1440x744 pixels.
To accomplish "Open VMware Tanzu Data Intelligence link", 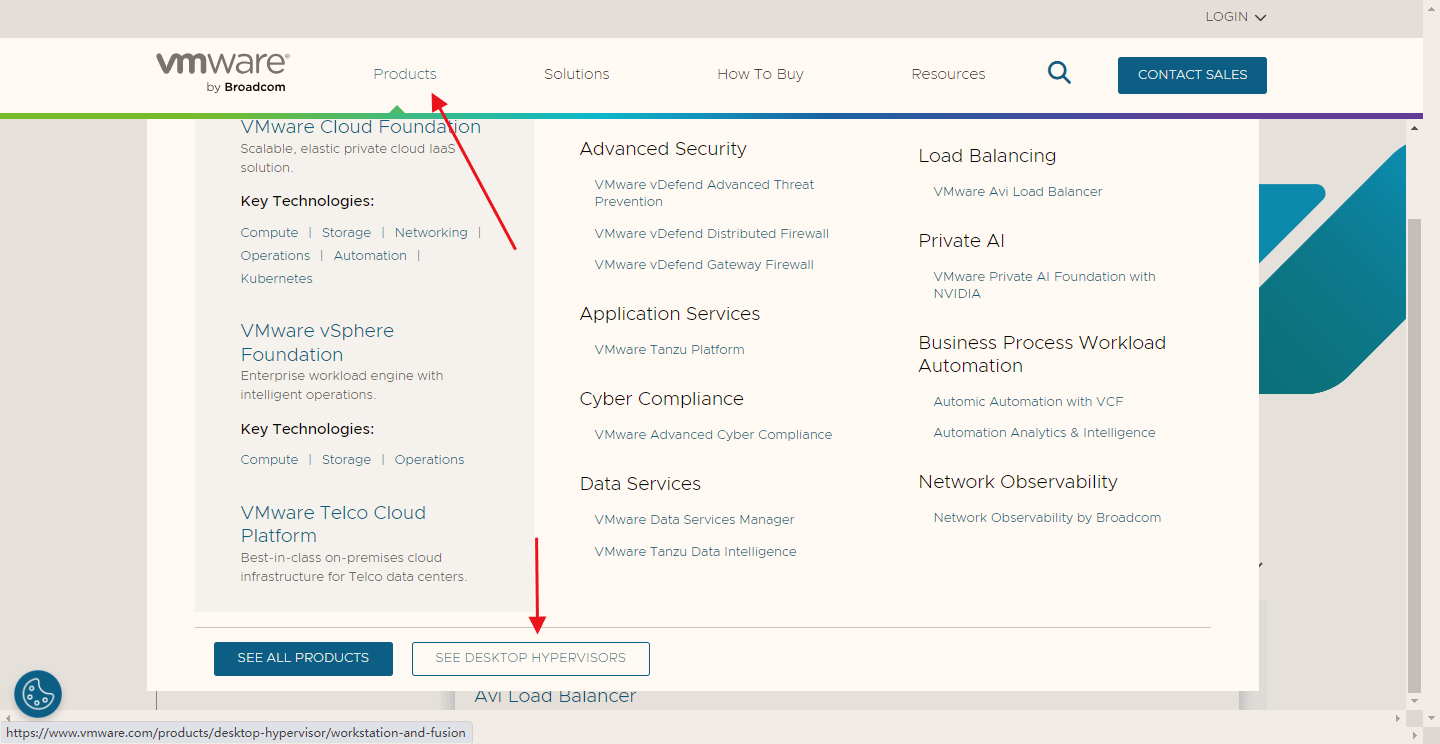I will coord(695,551).
